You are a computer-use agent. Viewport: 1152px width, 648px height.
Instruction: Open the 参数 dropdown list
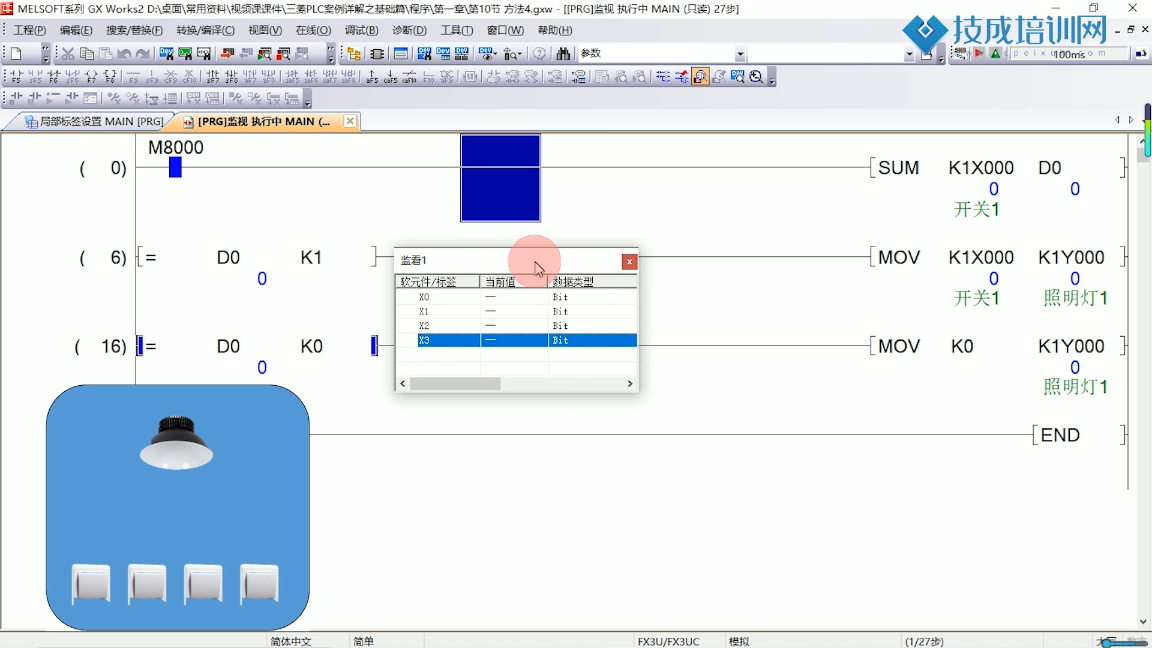click(740, 54)
